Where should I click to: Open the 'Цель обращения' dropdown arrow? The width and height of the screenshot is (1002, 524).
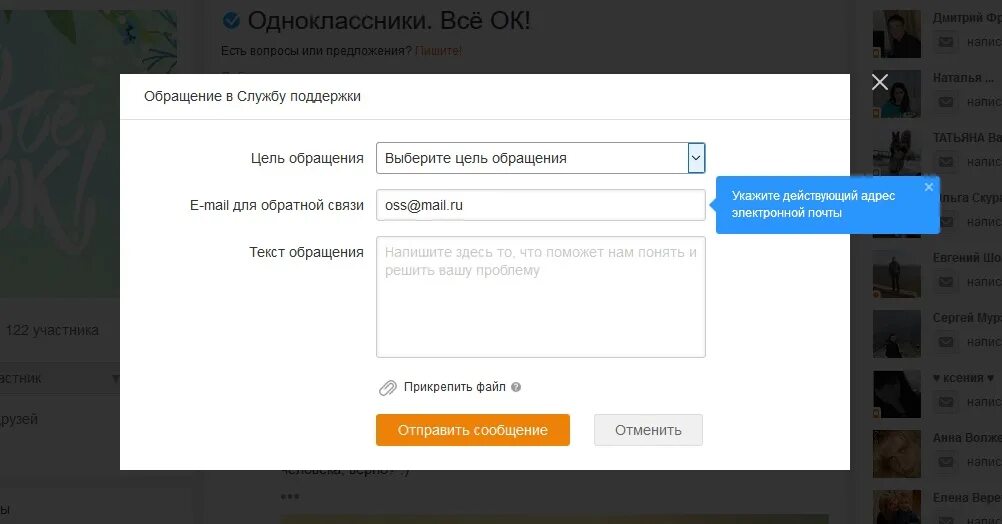(x=696, y=158)
